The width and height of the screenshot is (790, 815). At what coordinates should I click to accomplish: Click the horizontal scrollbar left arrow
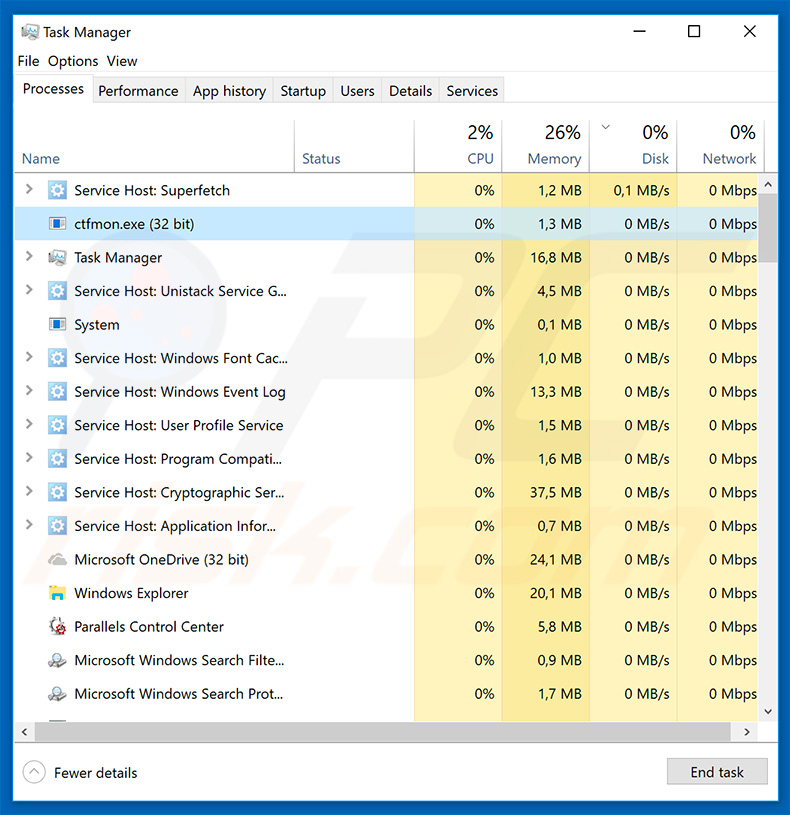click(24, 732)
